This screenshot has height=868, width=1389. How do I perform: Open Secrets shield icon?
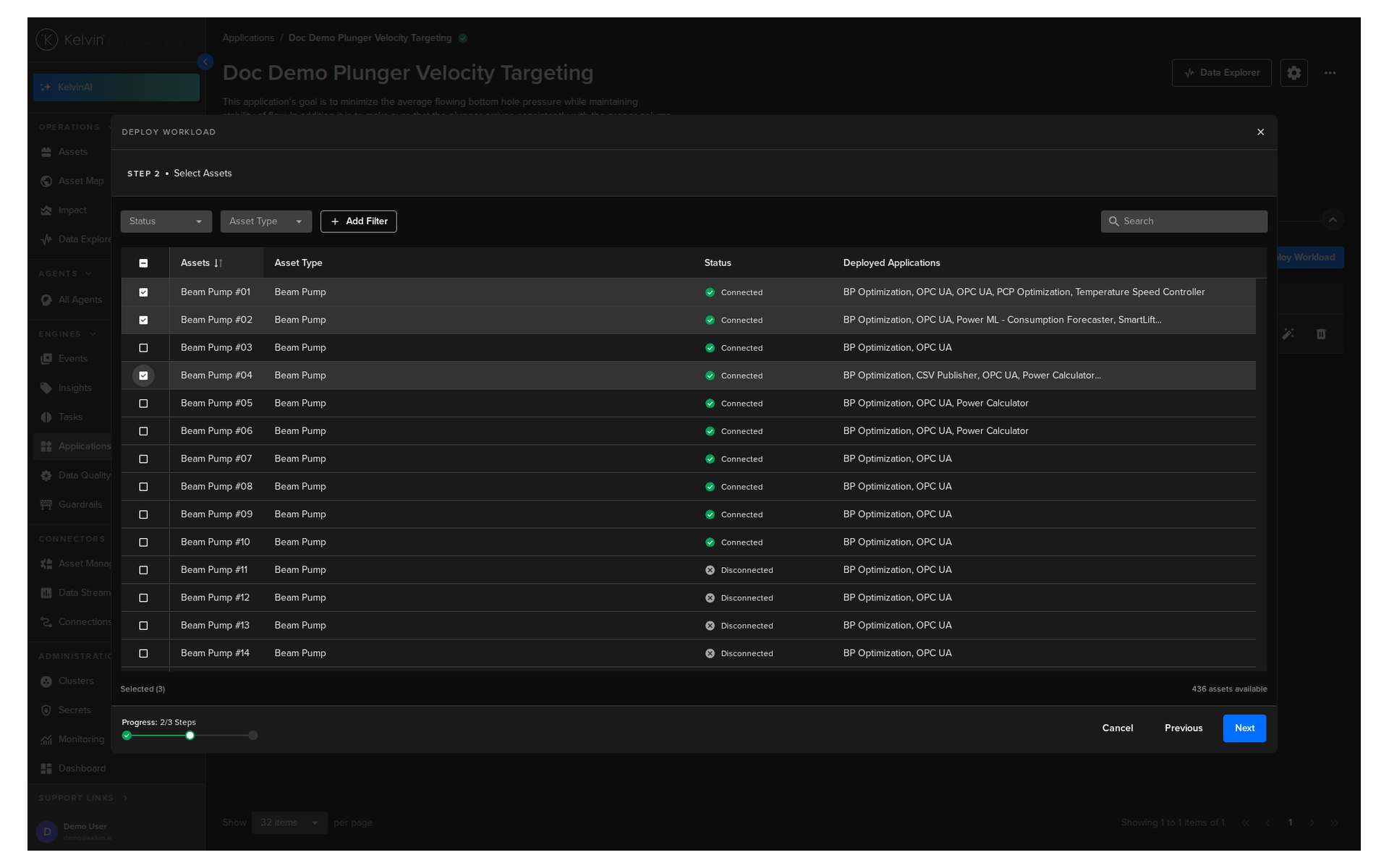pyautogui.click(x=46, y=710)
